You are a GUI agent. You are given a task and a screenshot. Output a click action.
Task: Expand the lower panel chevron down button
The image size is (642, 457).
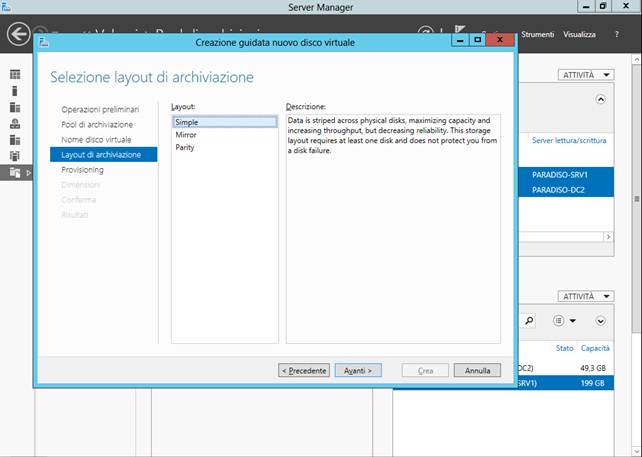[600, 320]
